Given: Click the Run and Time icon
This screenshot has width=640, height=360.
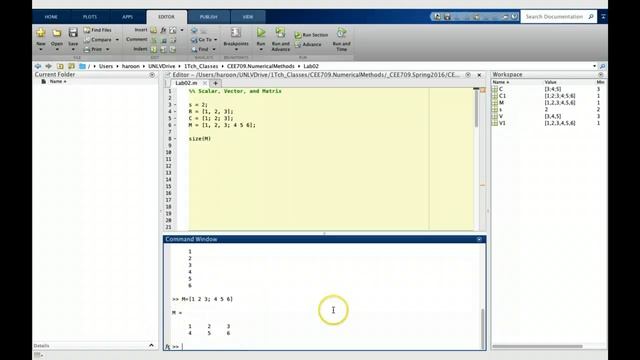Looking at the screenshot, I should (x=342, y=32).
